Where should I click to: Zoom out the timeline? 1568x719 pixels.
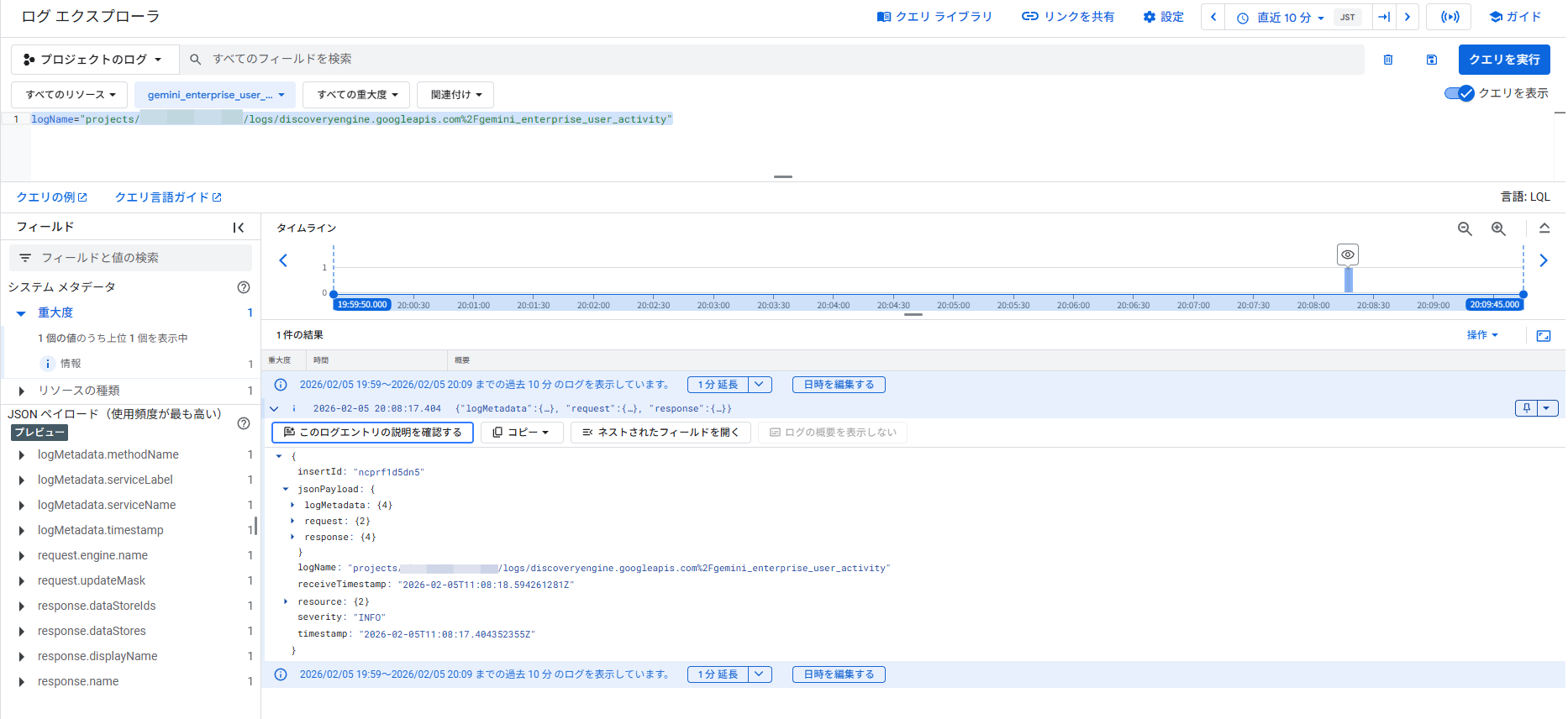pos(1465,228)
